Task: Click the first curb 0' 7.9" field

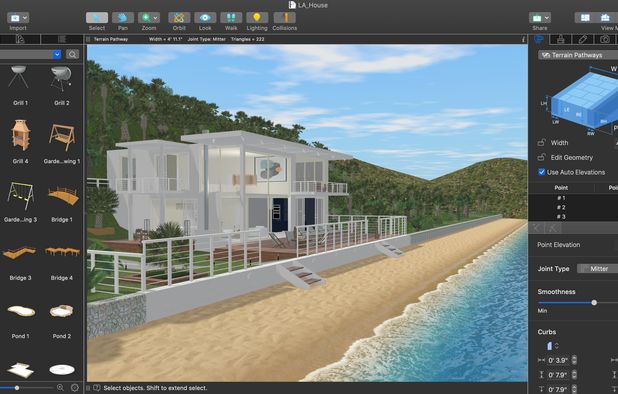Action: (558, 375)
